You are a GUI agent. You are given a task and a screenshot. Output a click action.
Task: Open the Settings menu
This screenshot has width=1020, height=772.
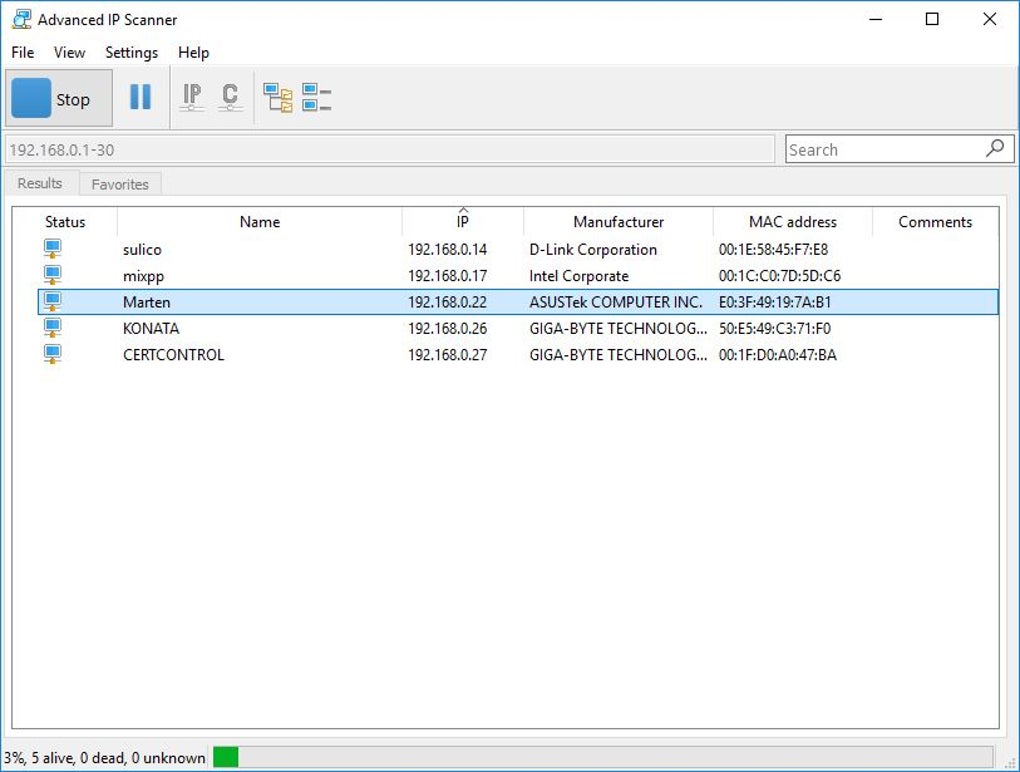click(131, 53)
